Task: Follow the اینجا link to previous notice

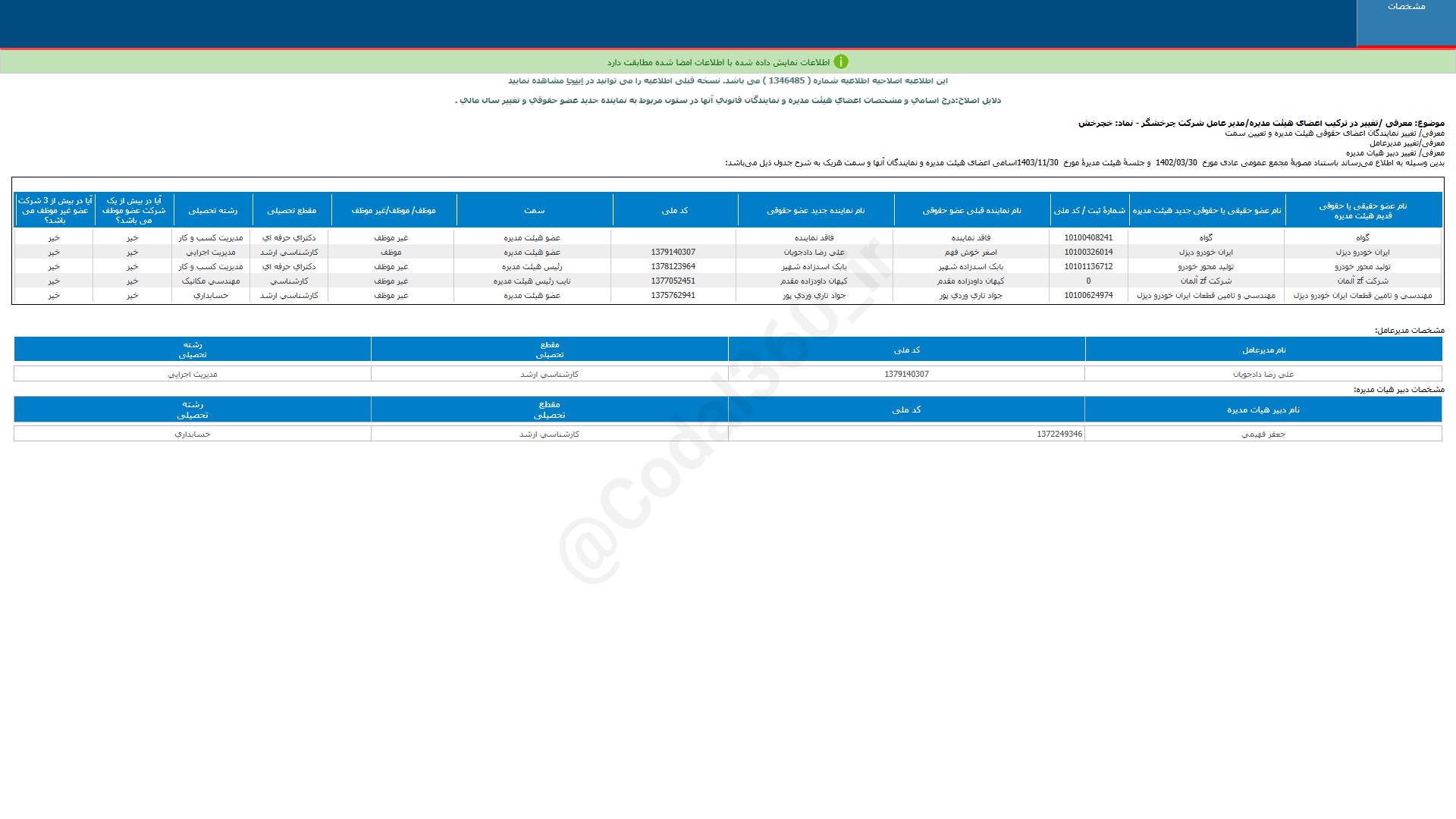Action: tap(575, 81)
